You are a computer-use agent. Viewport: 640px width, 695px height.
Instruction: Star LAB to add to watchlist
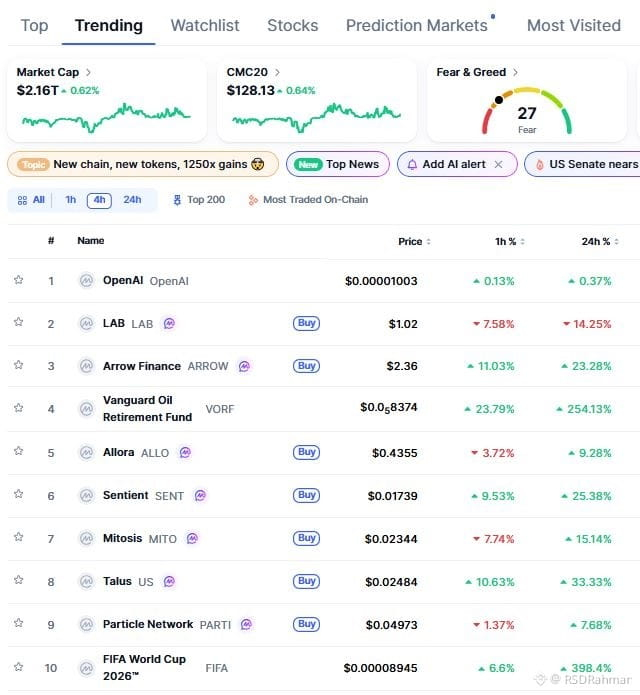pos(18,322)
